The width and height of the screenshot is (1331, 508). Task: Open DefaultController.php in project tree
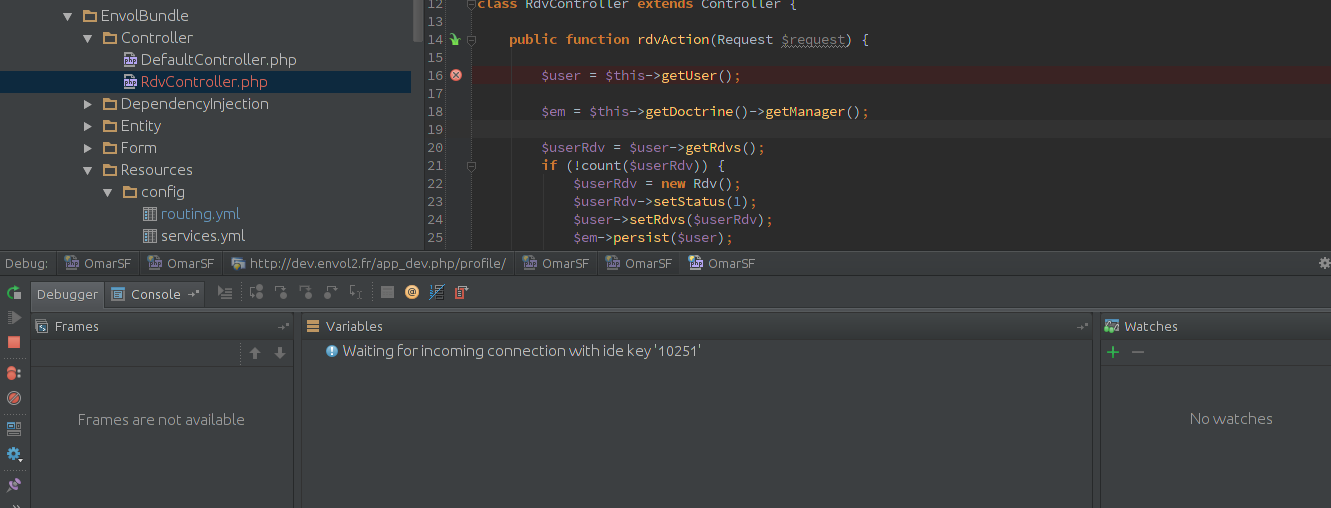pyautogui.click(x=218, y=60)
